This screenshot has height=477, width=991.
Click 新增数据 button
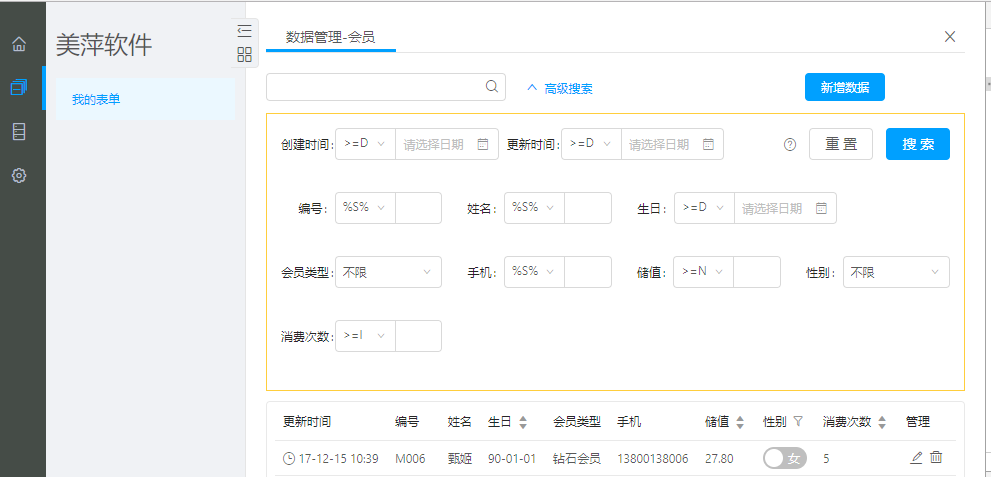pos(844,87)
